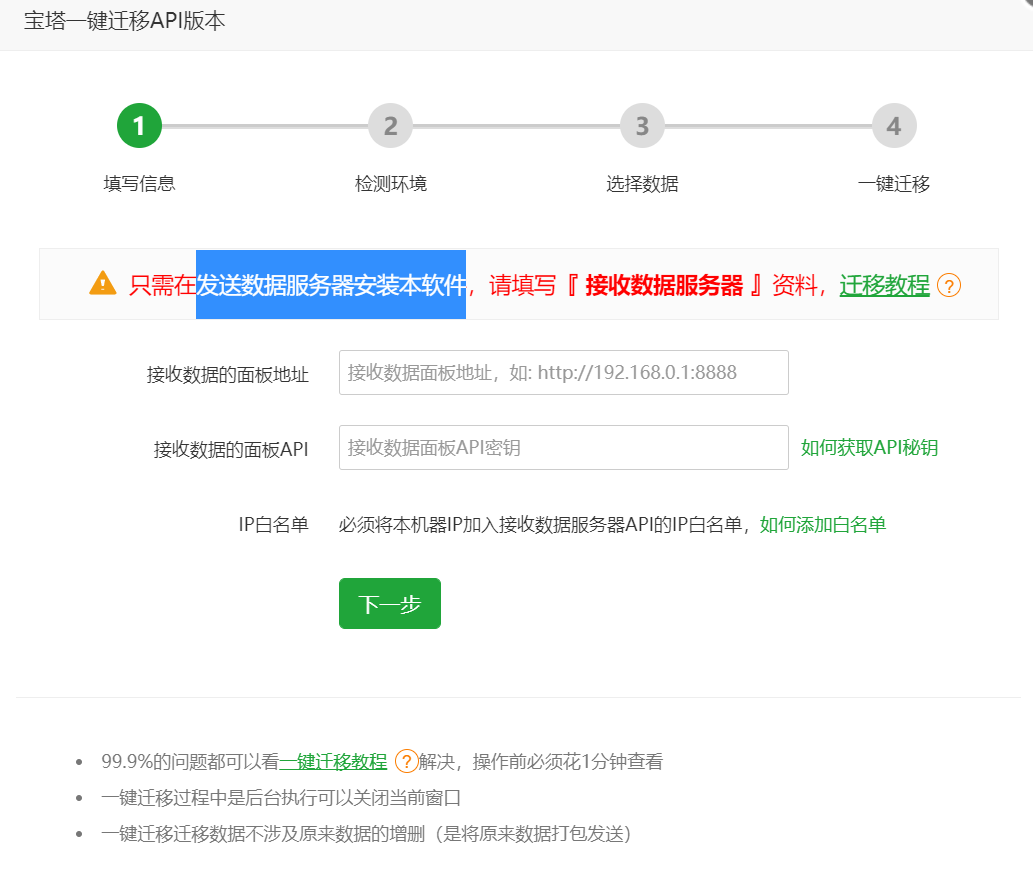The image size is (1033, 873).
Task: Click the 宝塔一键迁移API版本 window title
Action: (x=125, y=20)
